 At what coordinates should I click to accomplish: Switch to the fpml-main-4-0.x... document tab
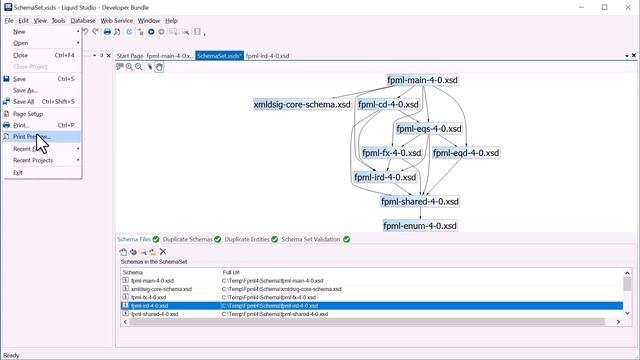pyautogui.click(x=170, y=56)
